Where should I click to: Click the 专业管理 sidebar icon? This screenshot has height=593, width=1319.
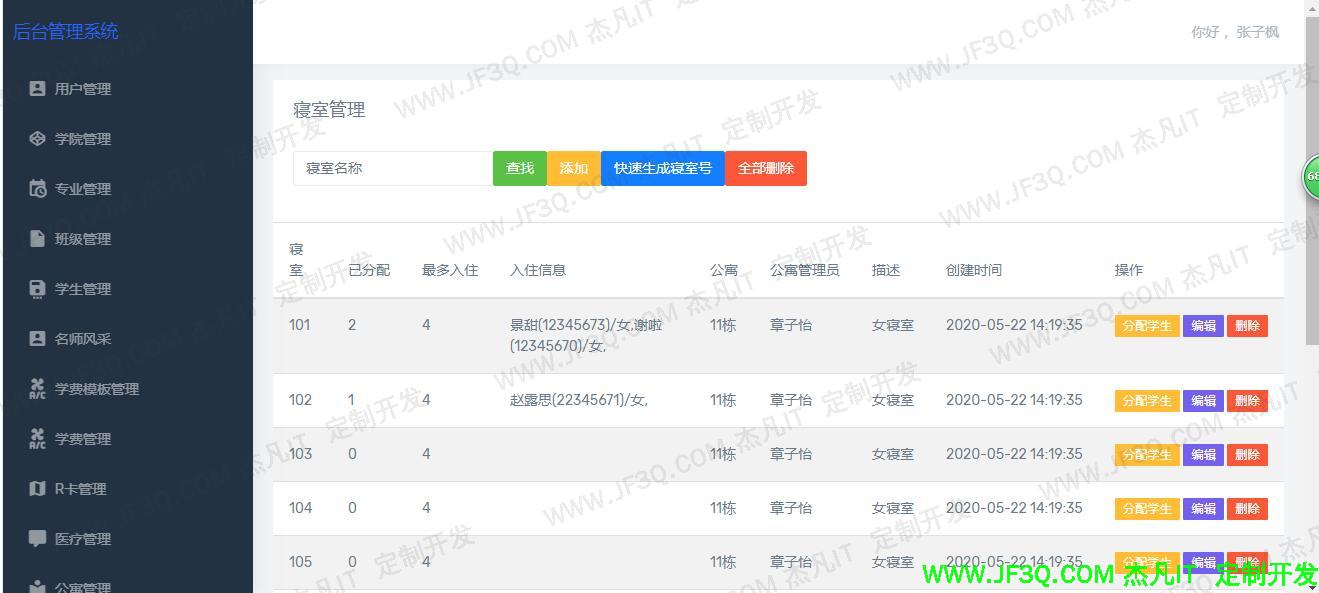point(37,189)
